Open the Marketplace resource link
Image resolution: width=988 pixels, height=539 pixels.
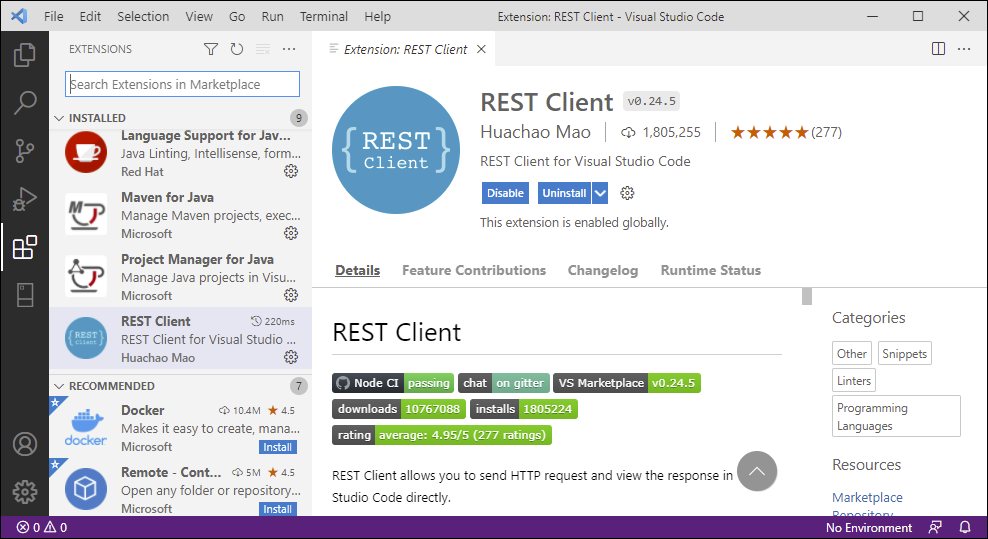(867, 497)
